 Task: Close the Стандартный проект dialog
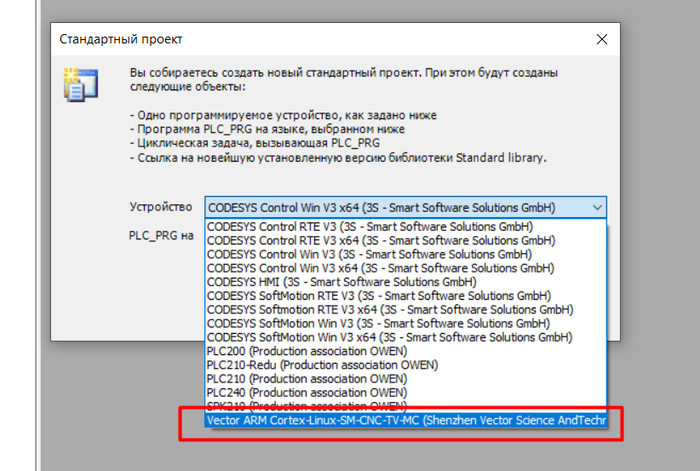602,39
